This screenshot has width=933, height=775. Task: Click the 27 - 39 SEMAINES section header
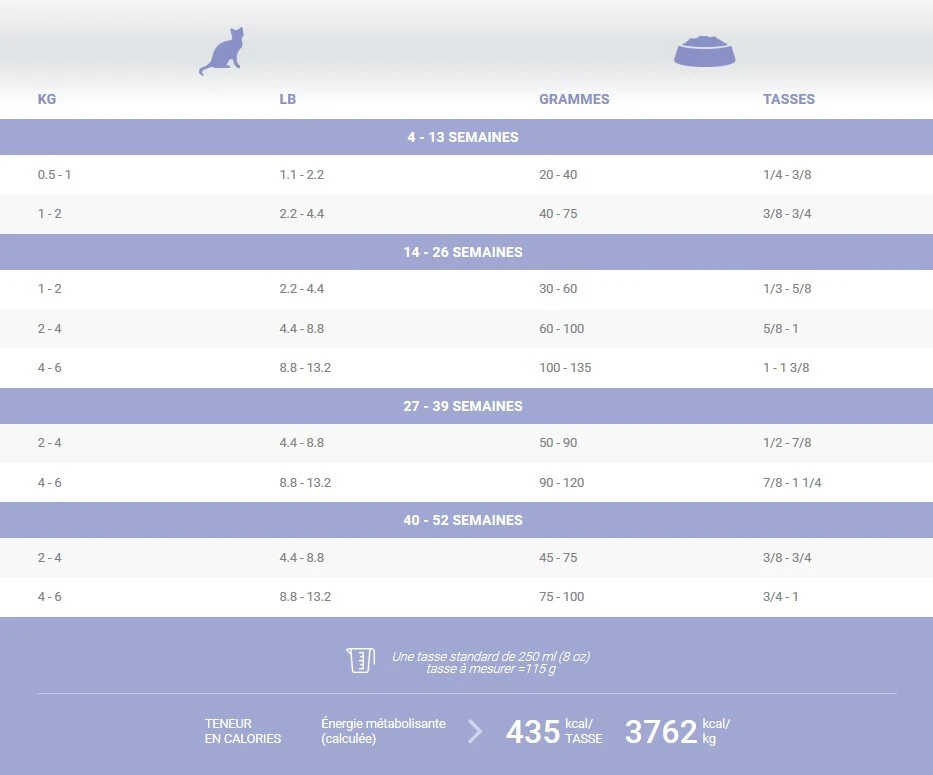[462, 406]
